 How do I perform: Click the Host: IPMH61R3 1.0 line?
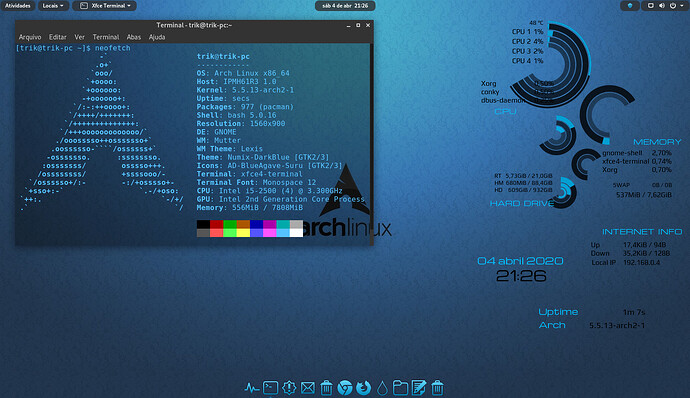(x=236, y=81)
